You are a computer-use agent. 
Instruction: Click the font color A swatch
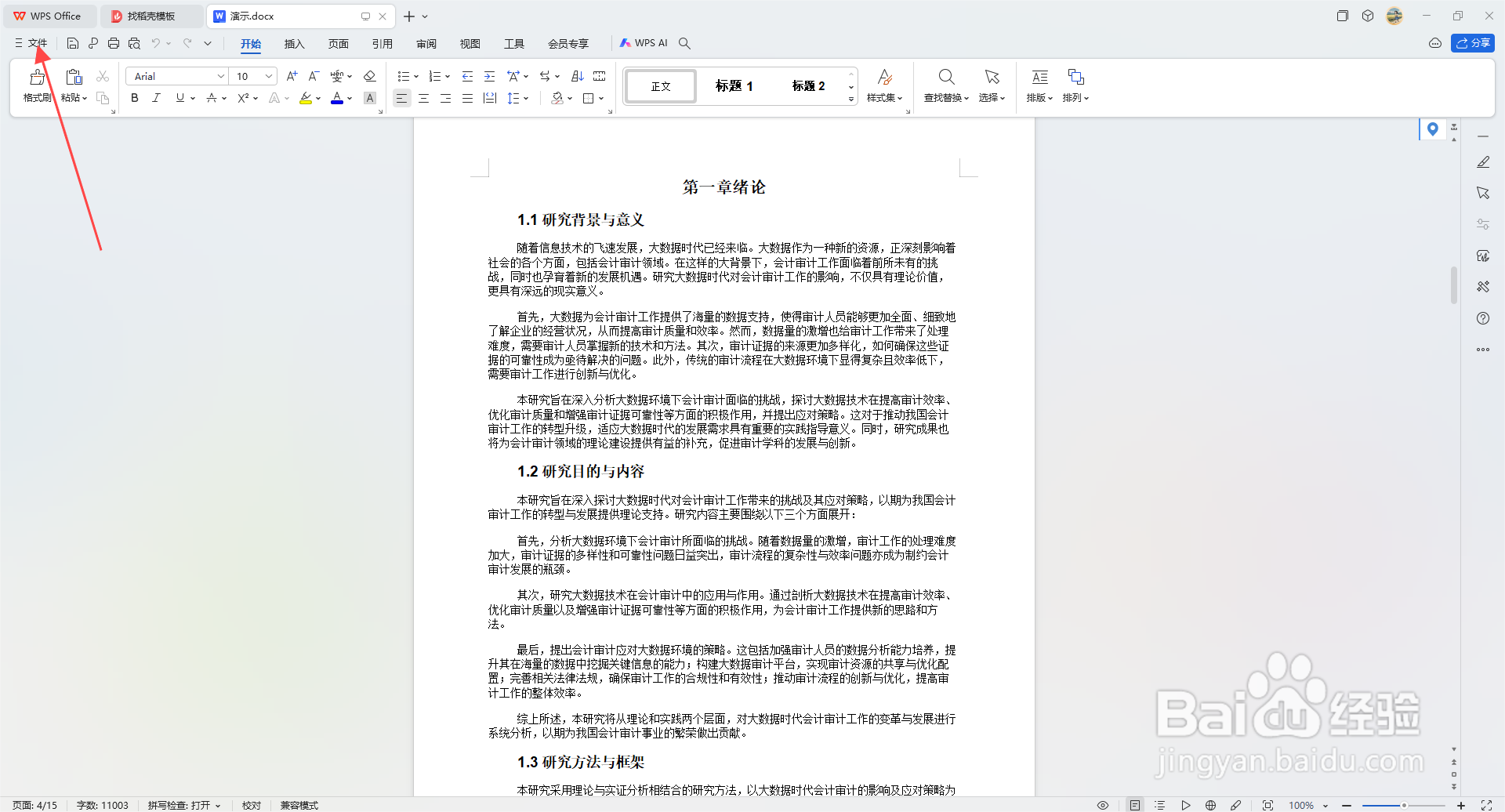point(337,98)
